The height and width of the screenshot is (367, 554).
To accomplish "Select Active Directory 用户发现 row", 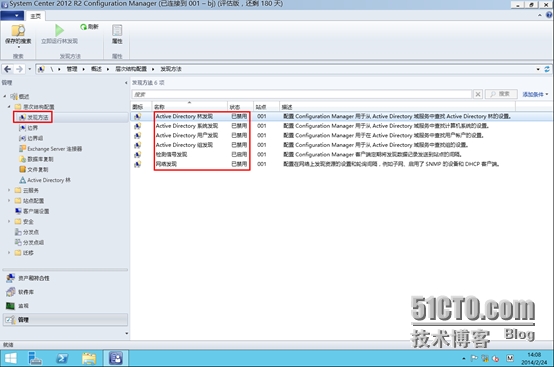I will click(342, 135).
